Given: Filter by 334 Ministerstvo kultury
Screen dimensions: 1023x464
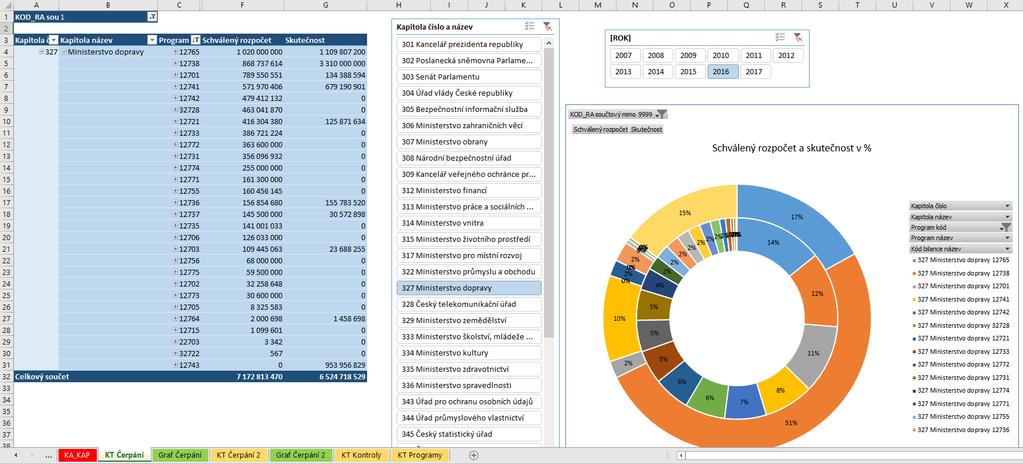Looking at the screenshot, I should point(469,352).
